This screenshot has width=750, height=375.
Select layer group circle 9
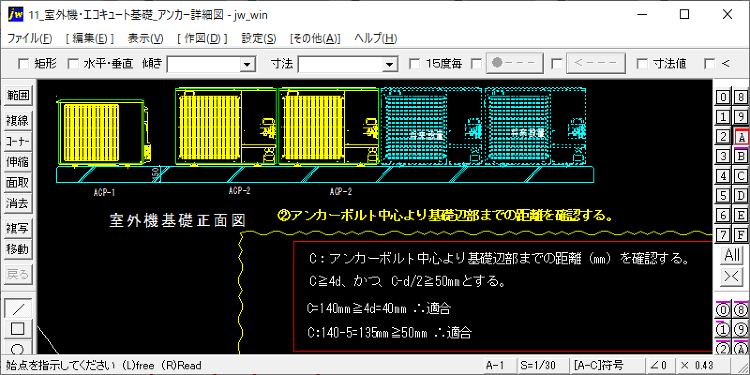741,330
